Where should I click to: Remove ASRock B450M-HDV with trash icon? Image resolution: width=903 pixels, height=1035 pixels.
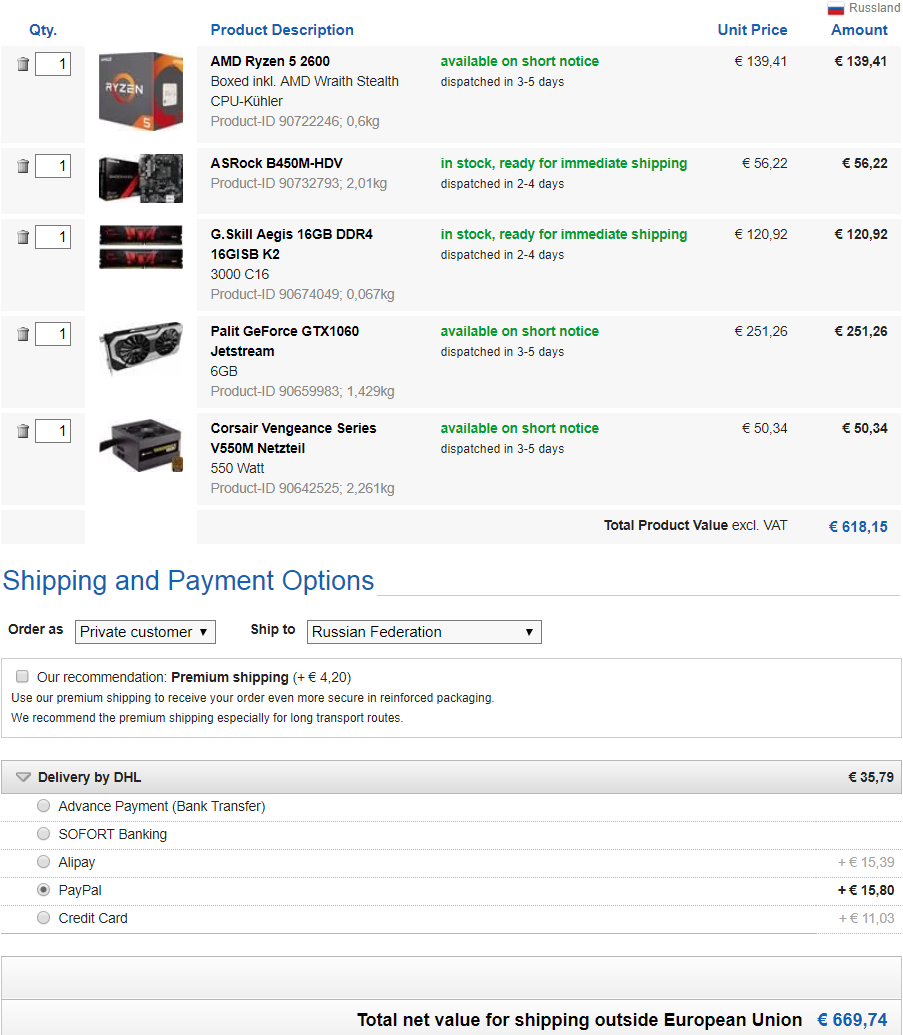click(23, 166)
